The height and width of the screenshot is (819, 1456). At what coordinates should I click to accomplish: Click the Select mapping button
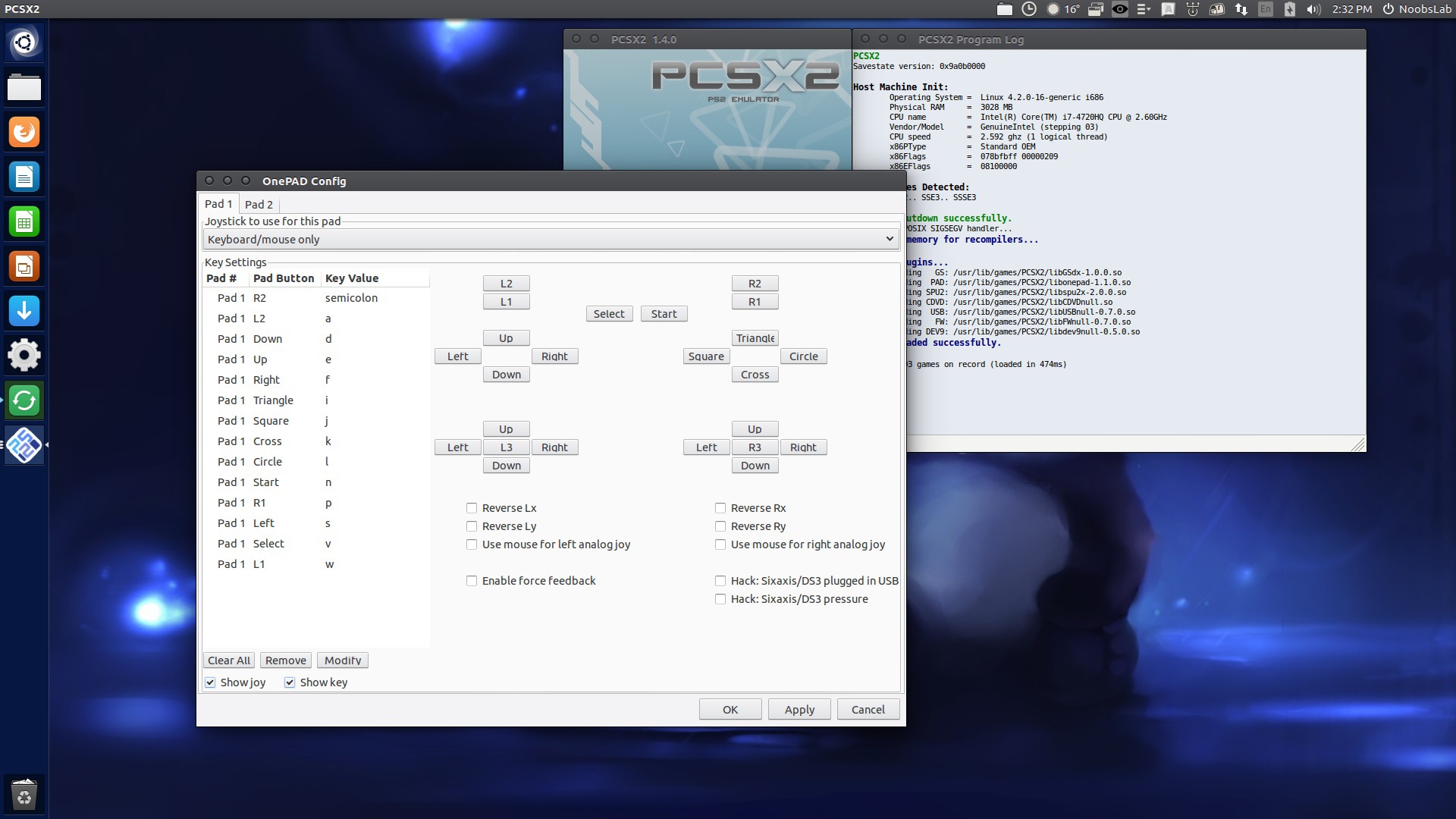point(610,314)
